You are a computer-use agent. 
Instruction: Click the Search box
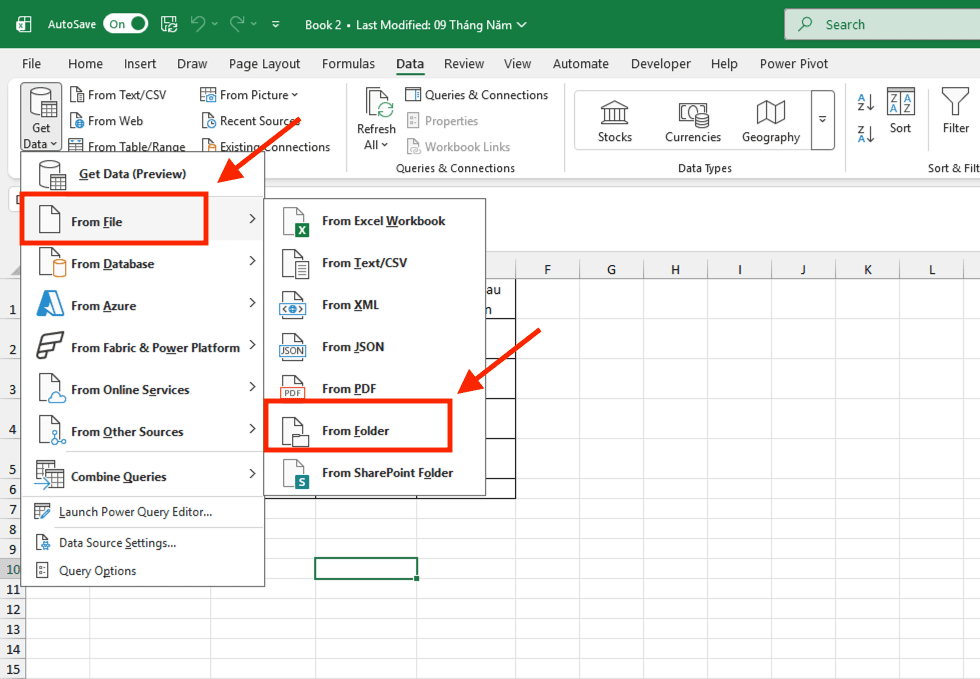(x=882, y=24)
